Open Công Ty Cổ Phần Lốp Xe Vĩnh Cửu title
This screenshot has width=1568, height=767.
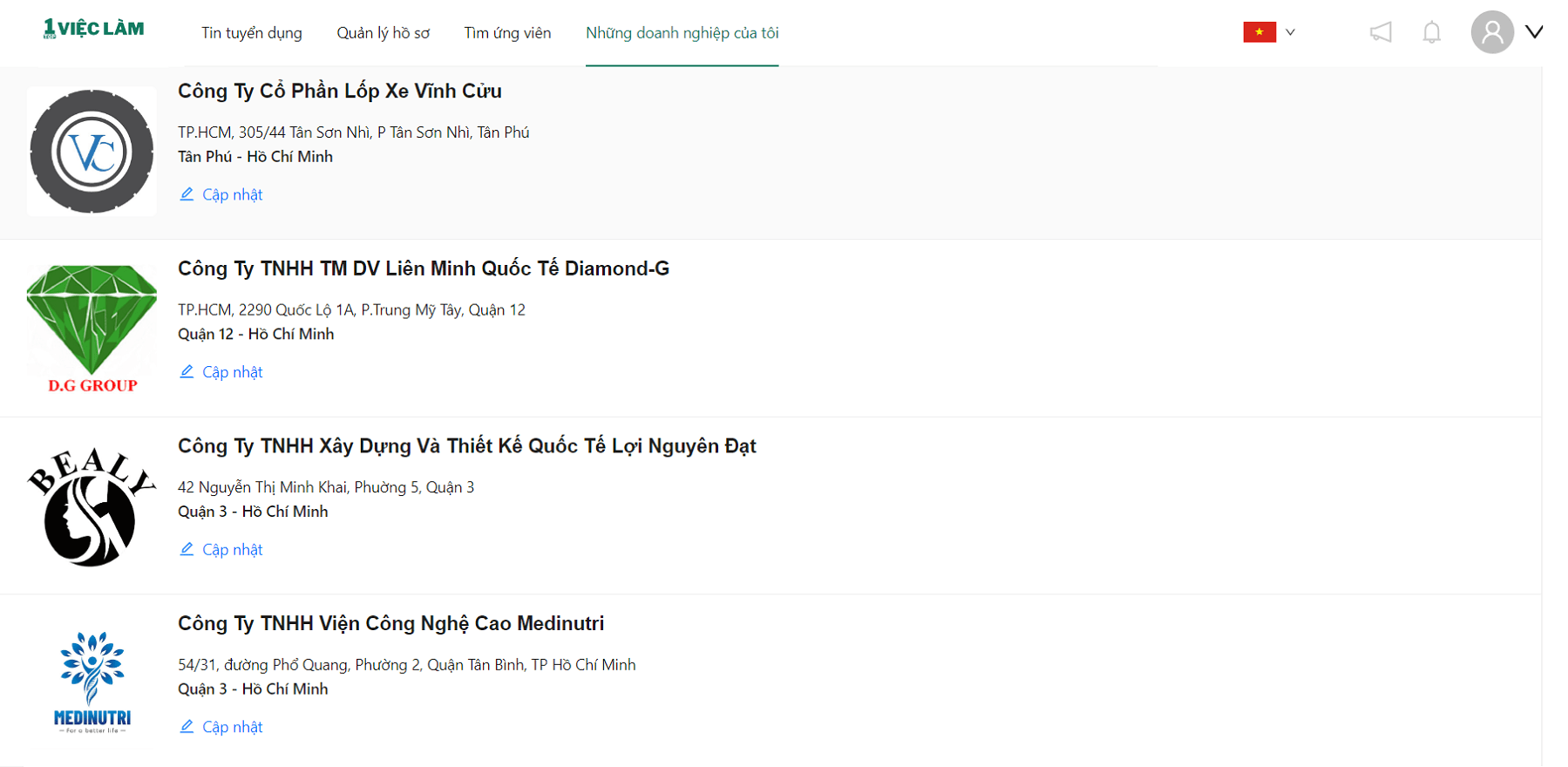coord(340,92)
